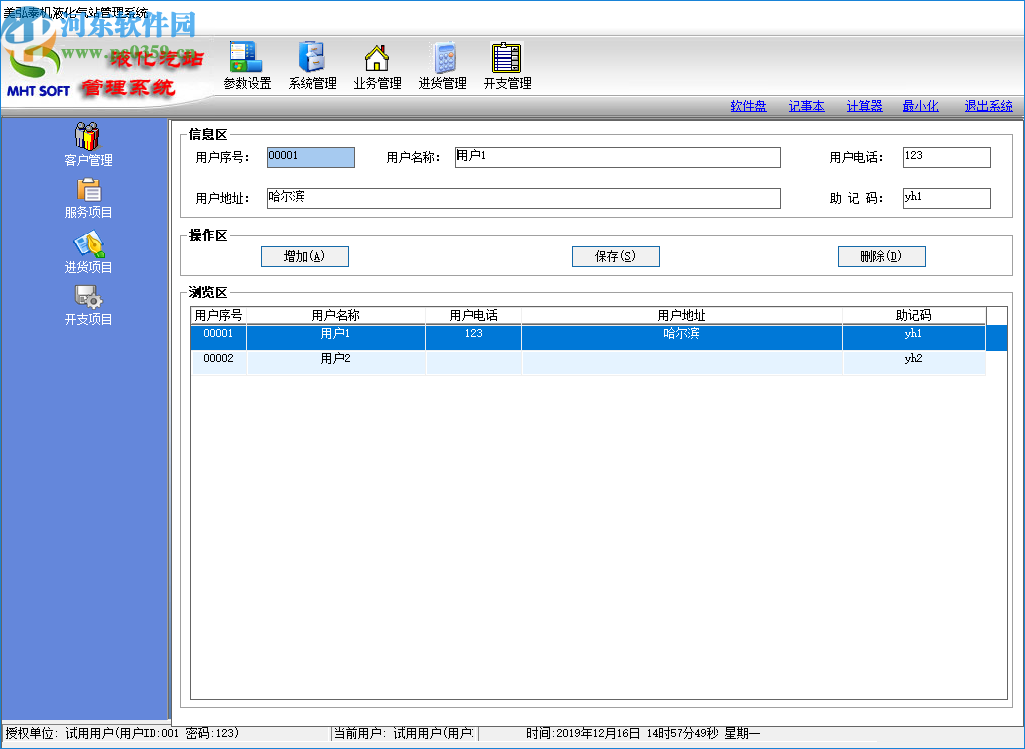Click the 哈尔滨 address cell in table
Image resolution: width=1025 pixels, height=749 pixels.
coord(682,337)
